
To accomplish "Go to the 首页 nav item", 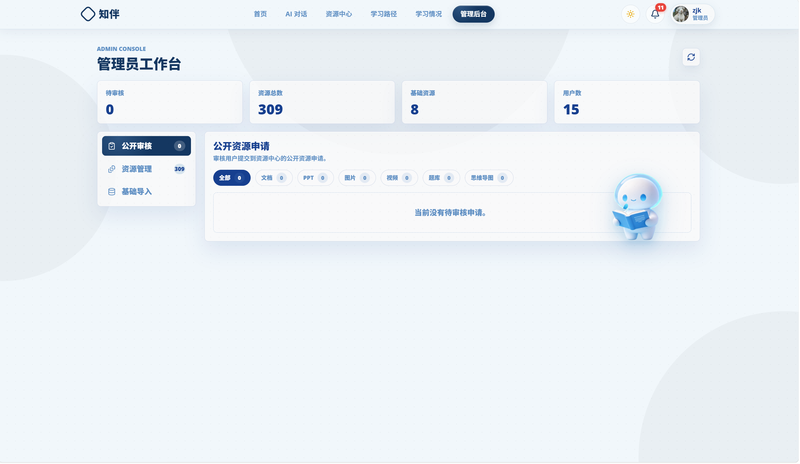I will tap(260, 14).
